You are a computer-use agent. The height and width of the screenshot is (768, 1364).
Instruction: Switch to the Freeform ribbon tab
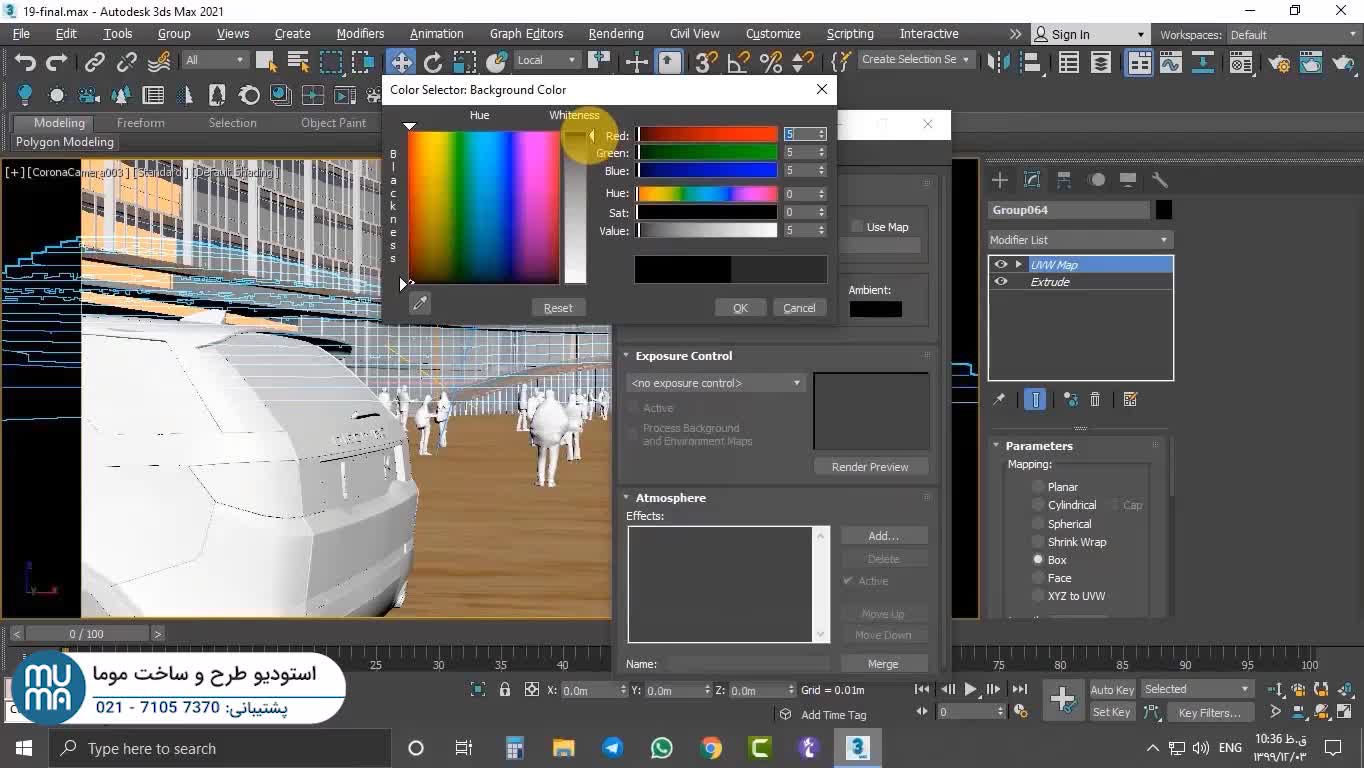click(x=140, y=123)
